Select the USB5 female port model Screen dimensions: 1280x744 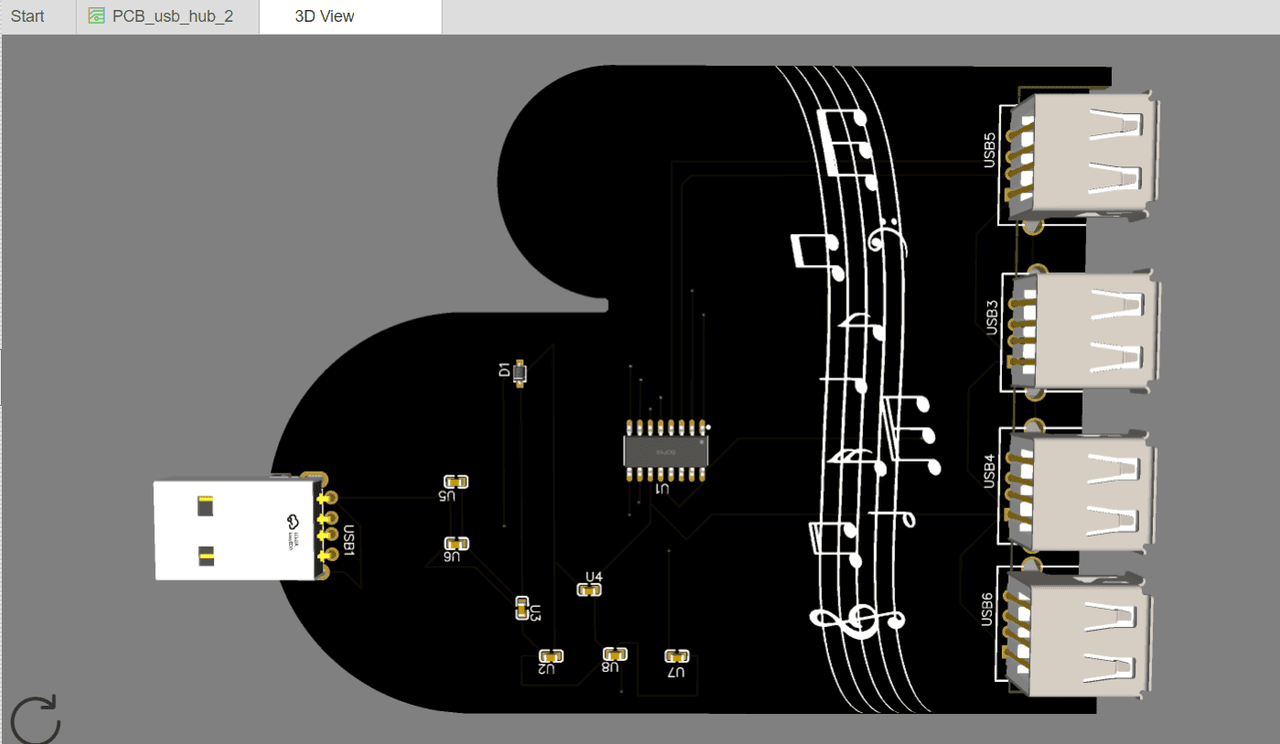point(1084,155)
